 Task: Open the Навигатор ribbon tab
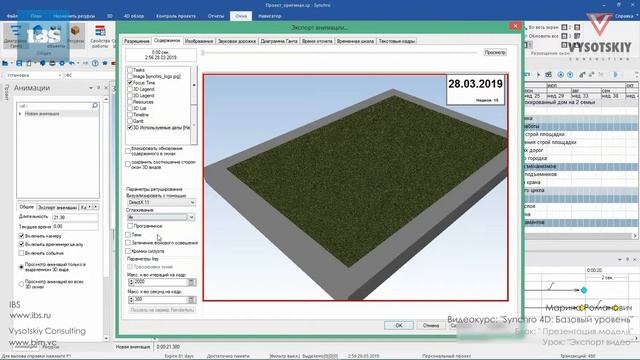270,16
